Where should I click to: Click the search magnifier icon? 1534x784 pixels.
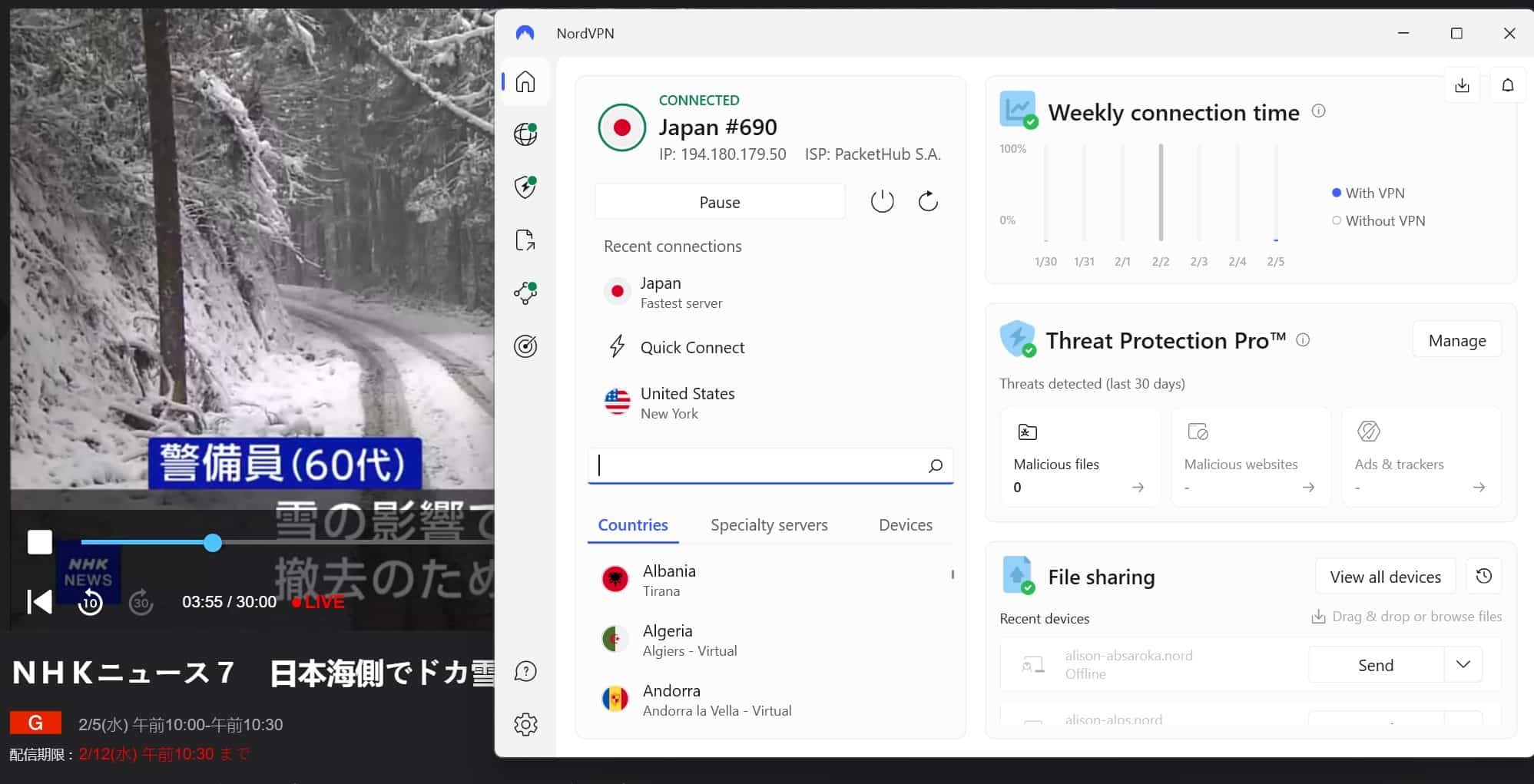[935, 465]
